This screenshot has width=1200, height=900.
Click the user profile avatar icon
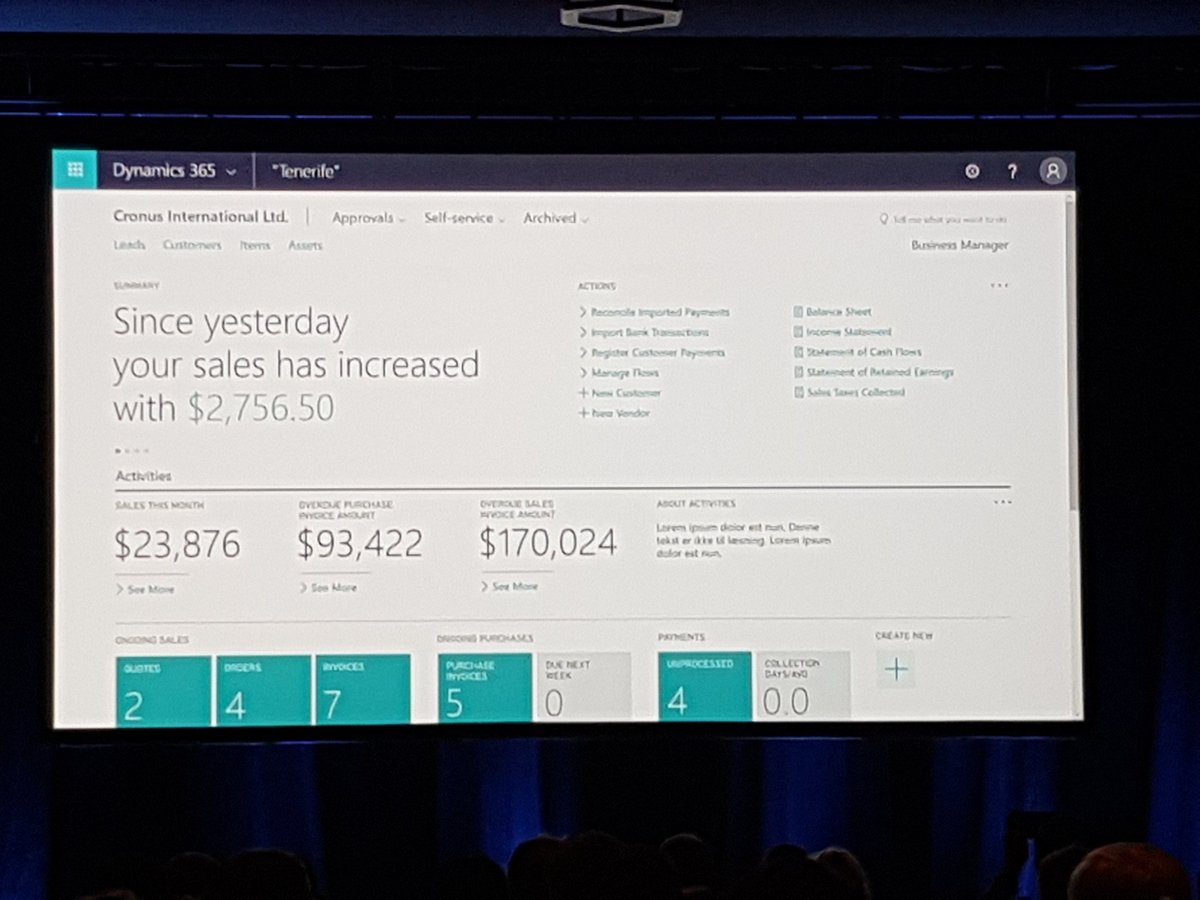tap(1052, 172)
